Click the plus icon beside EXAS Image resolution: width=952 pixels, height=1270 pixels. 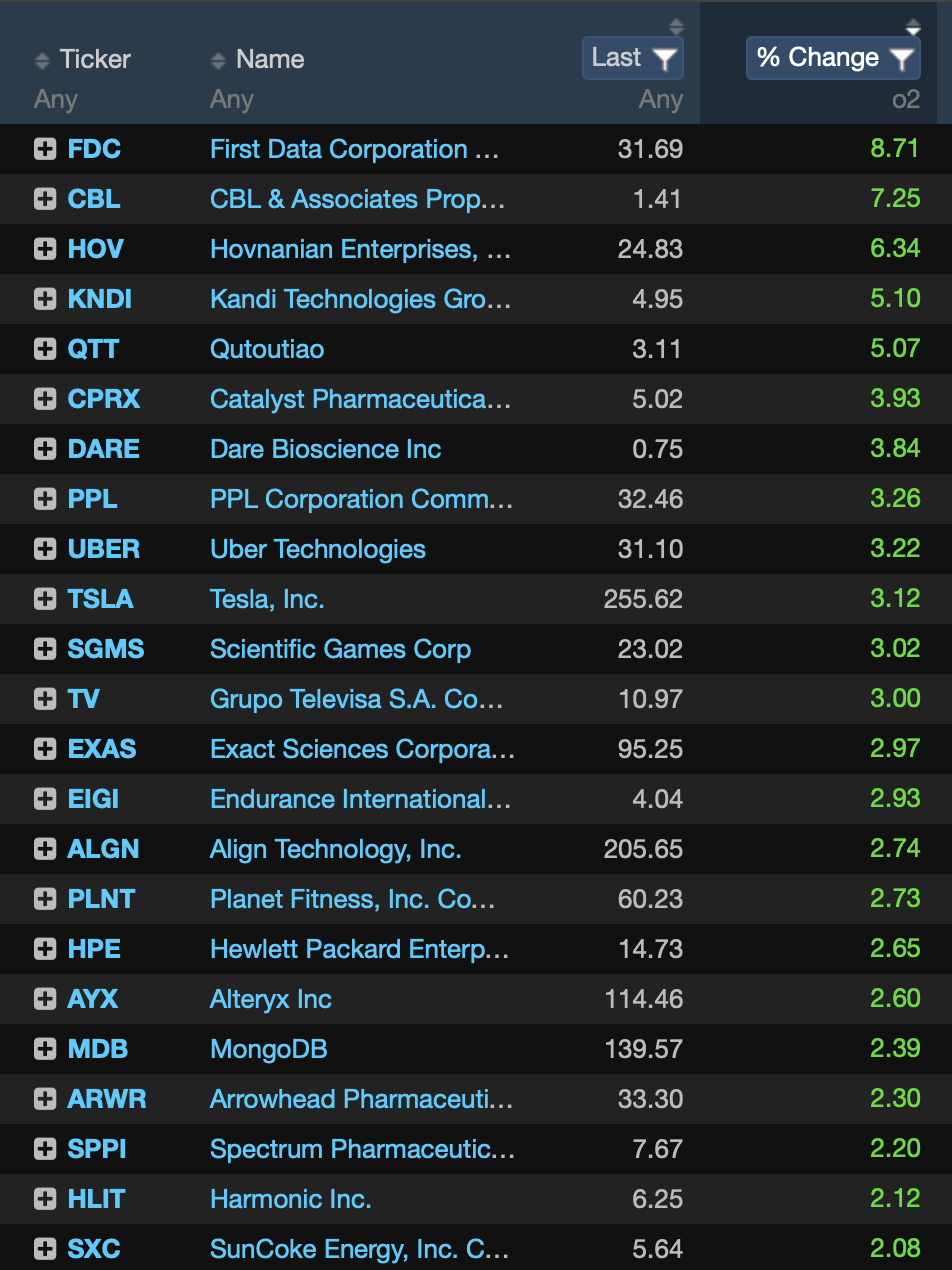(x=45, y=749)
